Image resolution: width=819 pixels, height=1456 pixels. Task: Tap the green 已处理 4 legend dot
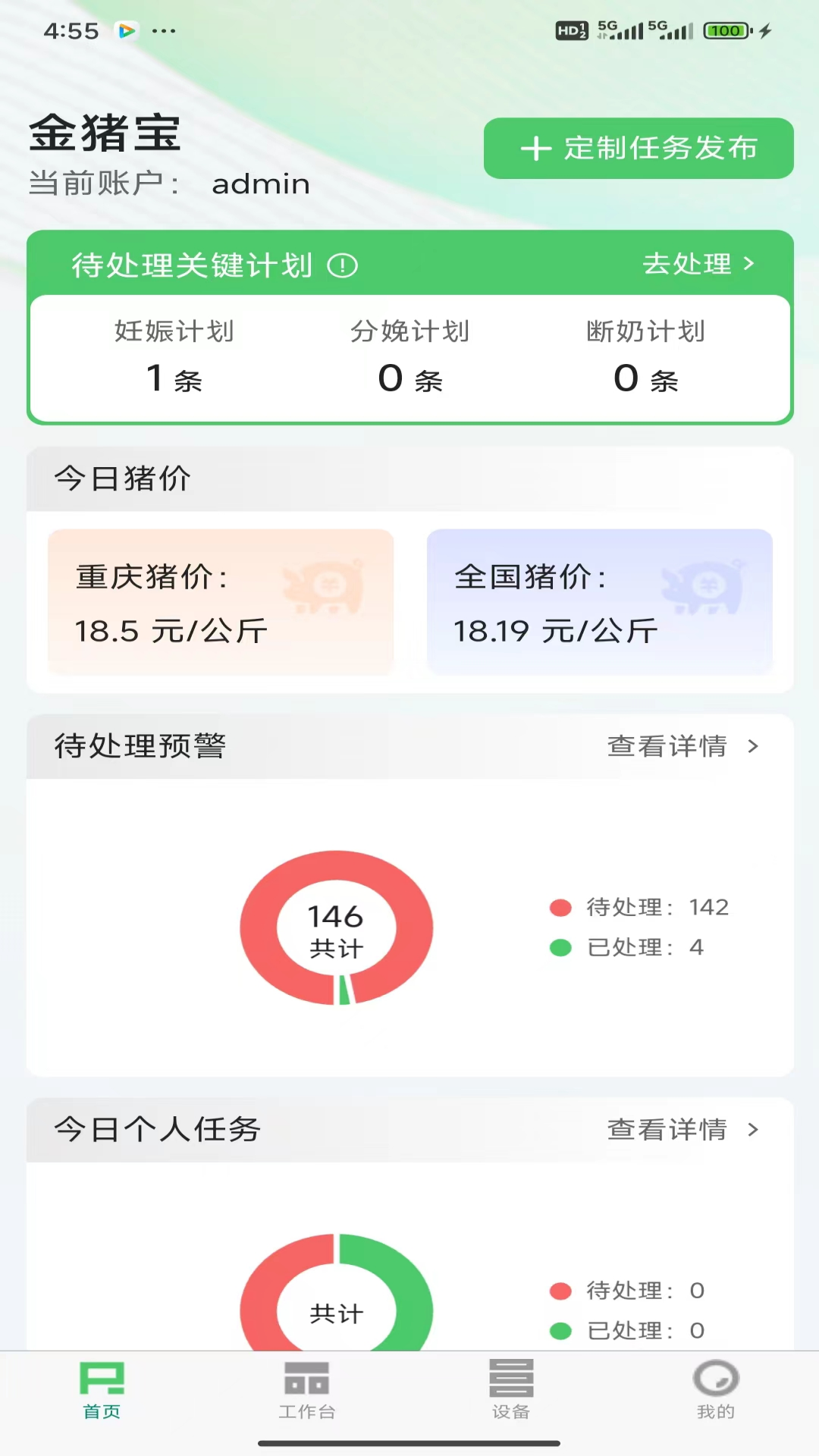[560, 948]
